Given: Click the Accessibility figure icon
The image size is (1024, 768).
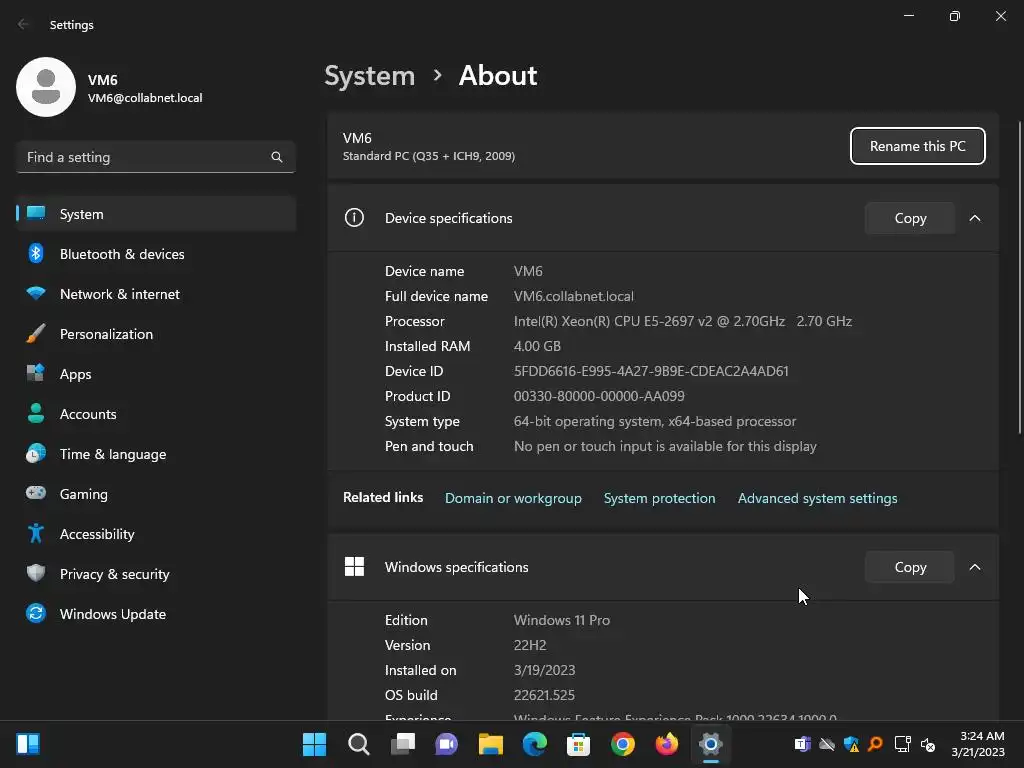Looking at the screenshot, I should pyautogui.click(x=36, y=534).
